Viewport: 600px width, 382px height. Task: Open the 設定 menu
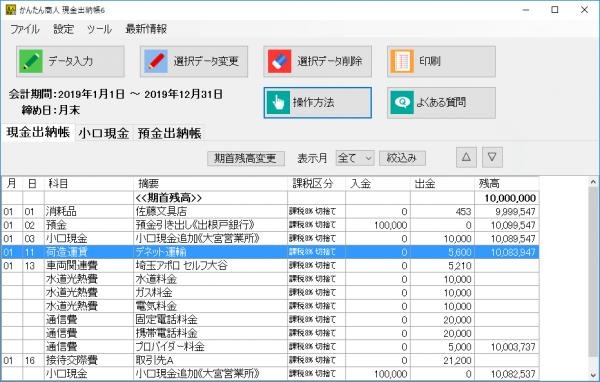click(x=64, y=29)
